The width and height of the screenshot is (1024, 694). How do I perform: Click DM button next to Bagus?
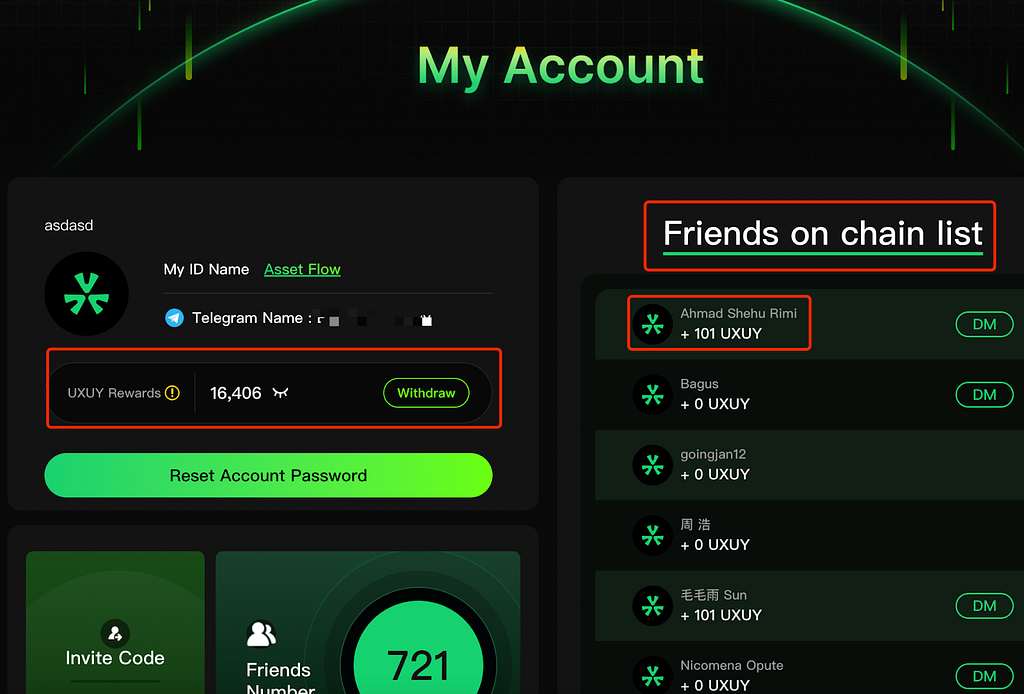click(984, 394)
